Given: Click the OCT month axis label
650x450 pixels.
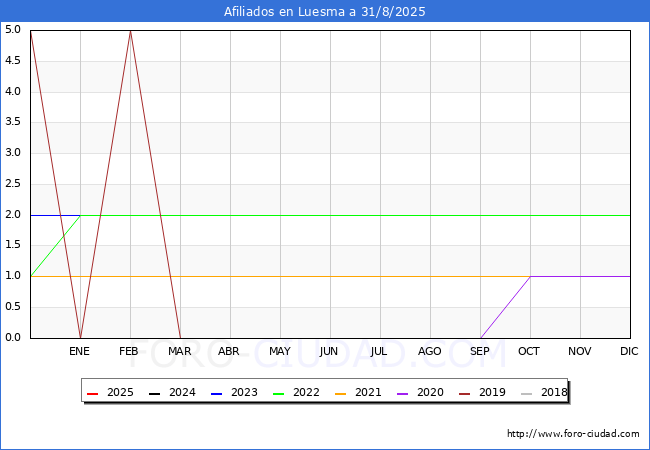Looking at the screenshot, I should tap(529, 351).
